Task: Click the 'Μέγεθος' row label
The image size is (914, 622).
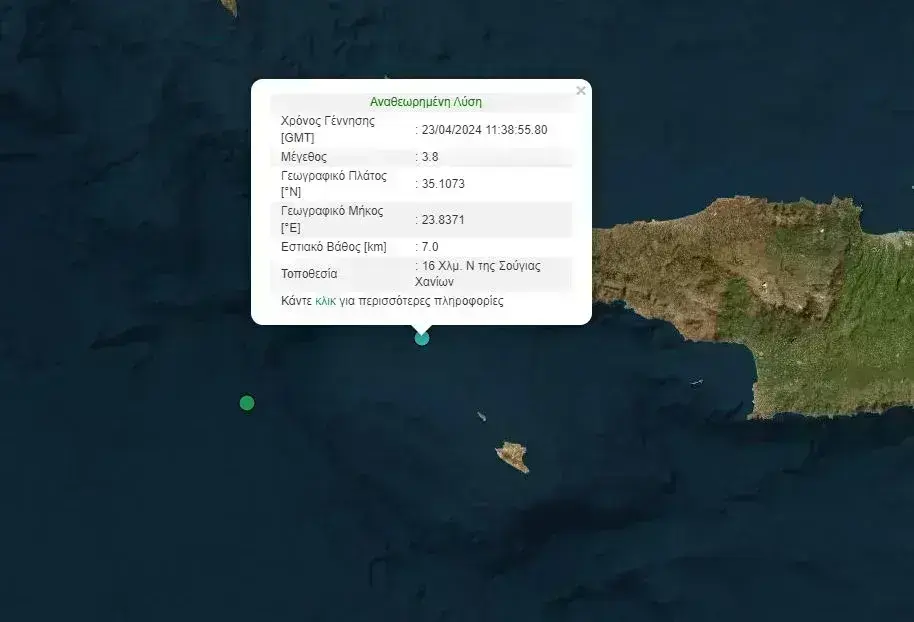Action: coord(304,157)
